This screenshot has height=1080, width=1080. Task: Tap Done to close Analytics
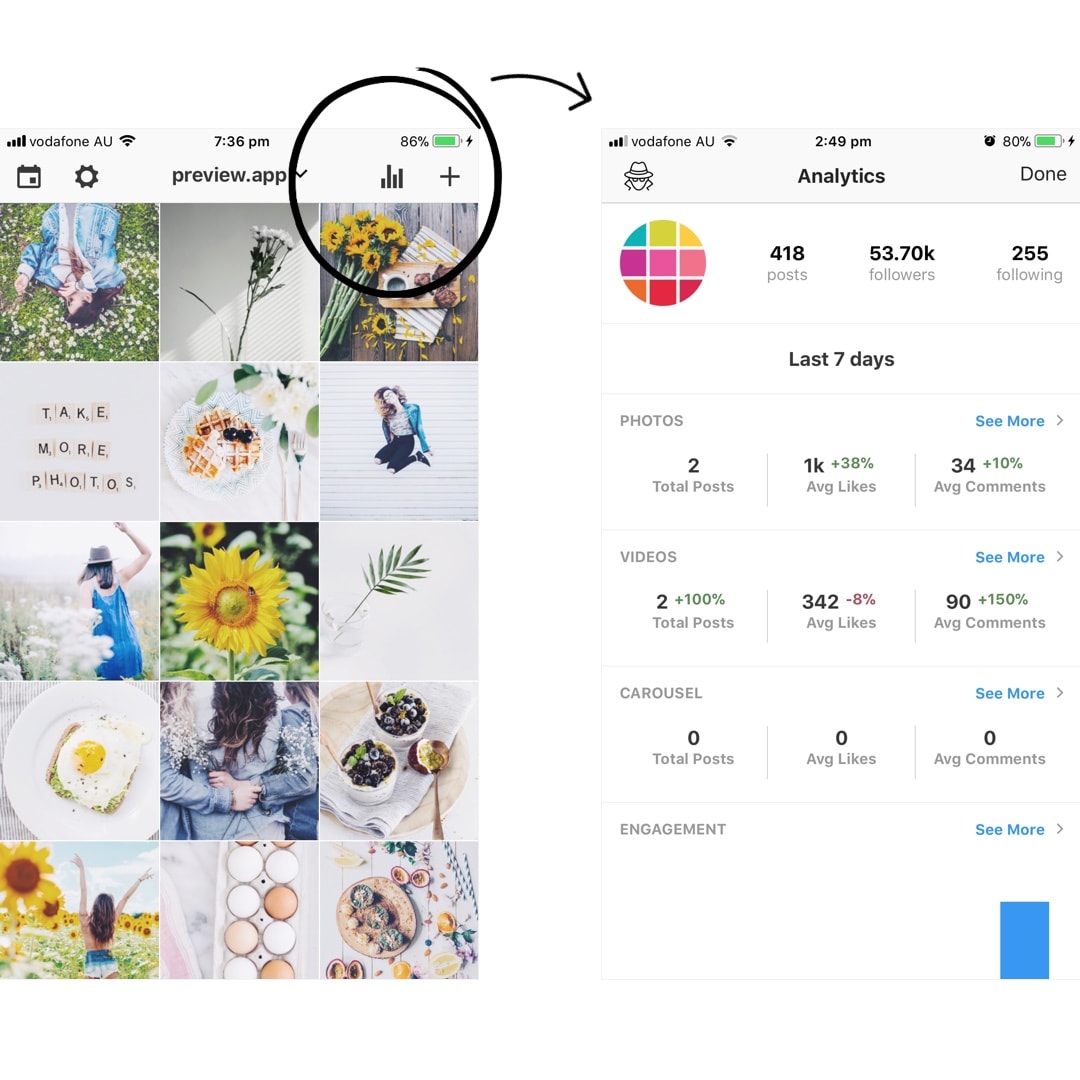point(1043,174)
